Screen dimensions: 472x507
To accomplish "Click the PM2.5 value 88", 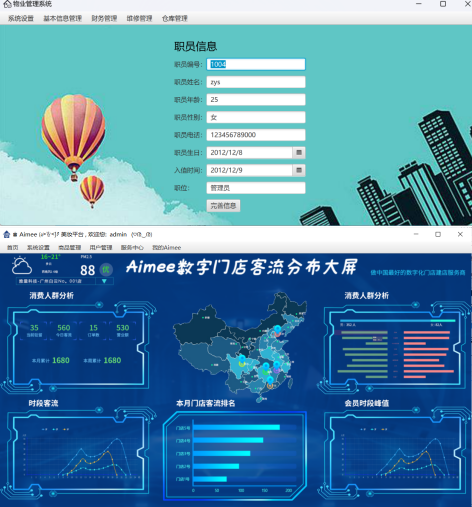I will click(88, 270).
